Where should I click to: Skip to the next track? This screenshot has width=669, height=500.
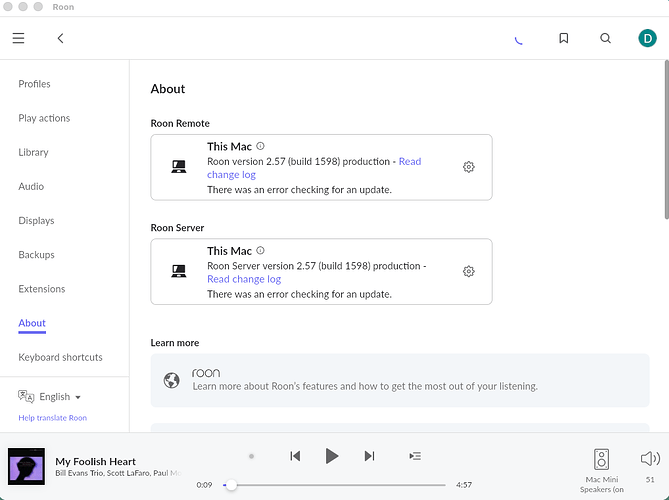(369, 456)
